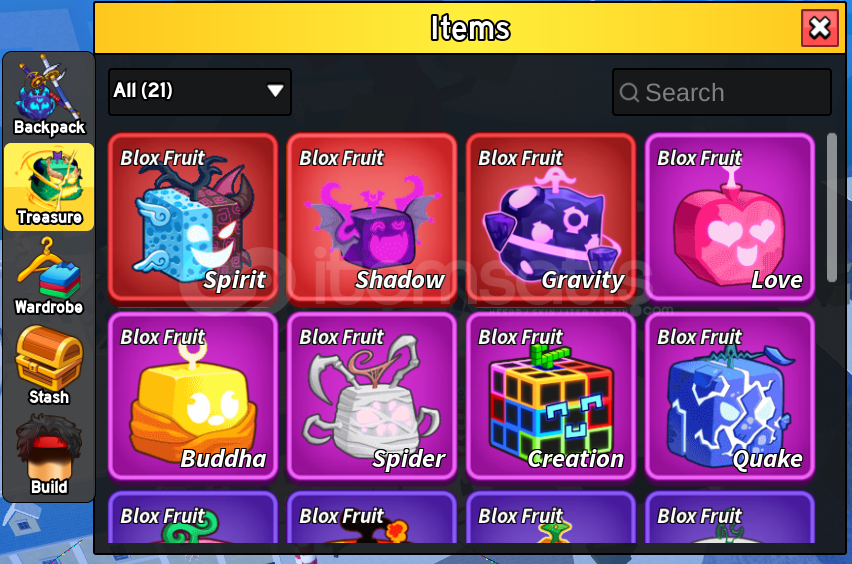This screenshot has width=852, height=564.
Task: Select the Creation Blox Fruit
Action: click(551, 396)
